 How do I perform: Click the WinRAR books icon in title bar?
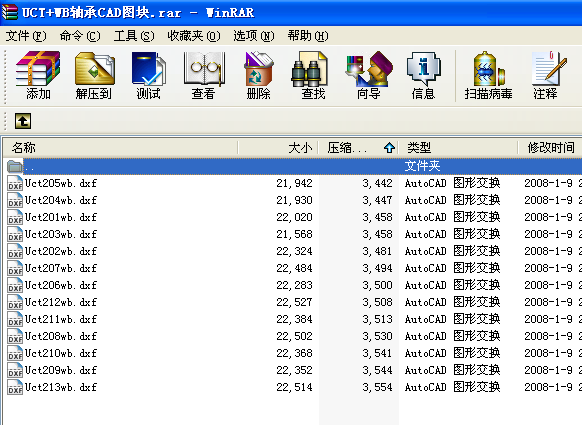point(10,12)
